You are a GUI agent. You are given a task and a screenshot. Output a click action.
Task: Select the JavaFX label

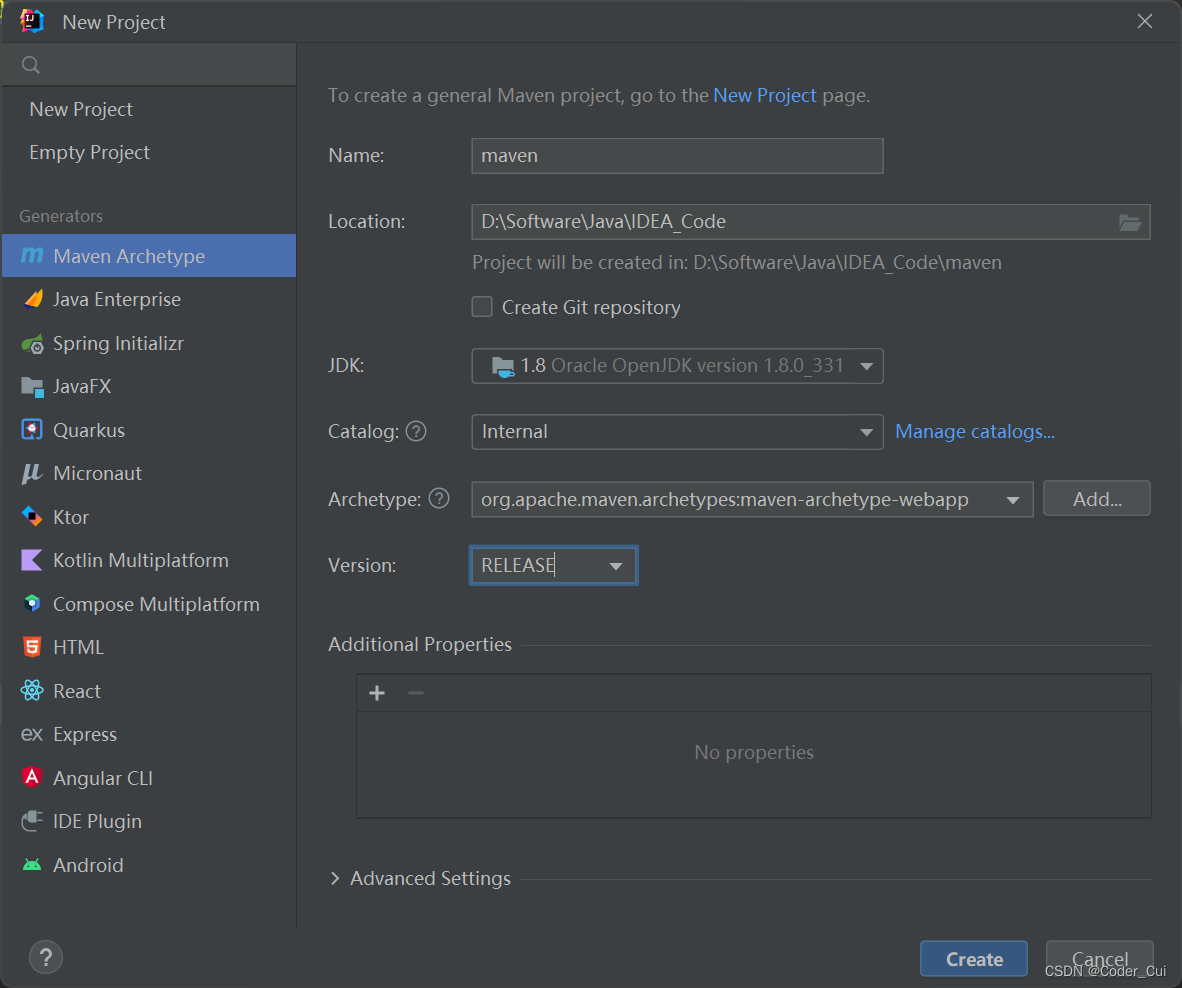[x=82, y=387]
